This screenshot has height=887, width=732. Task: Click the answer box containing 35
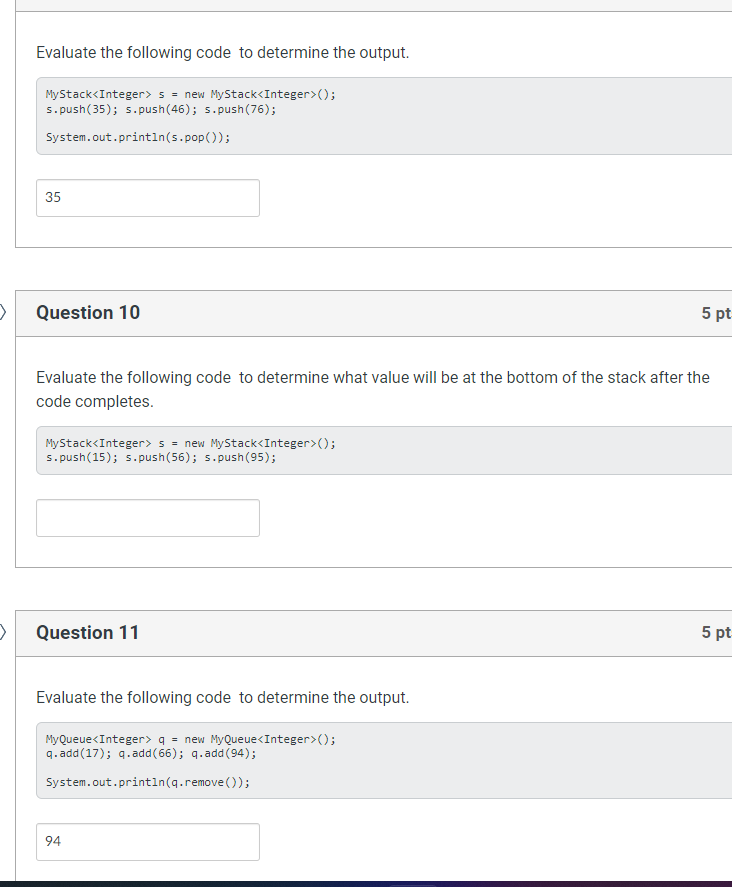[148, 198]
